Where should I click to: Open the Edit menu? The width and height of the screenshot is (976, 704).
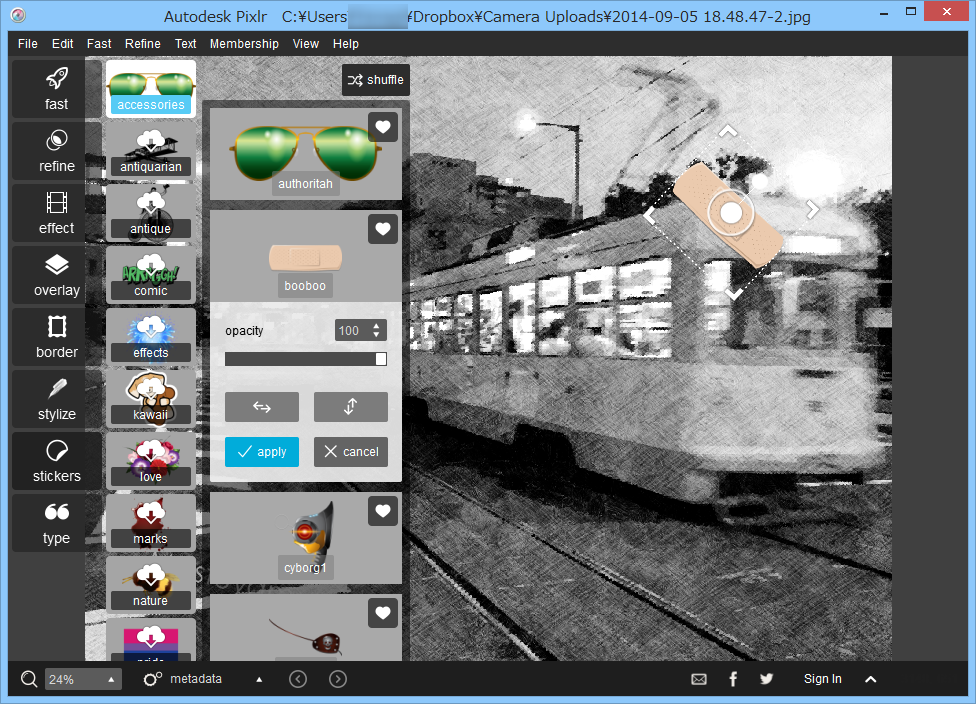coord(62,44)
